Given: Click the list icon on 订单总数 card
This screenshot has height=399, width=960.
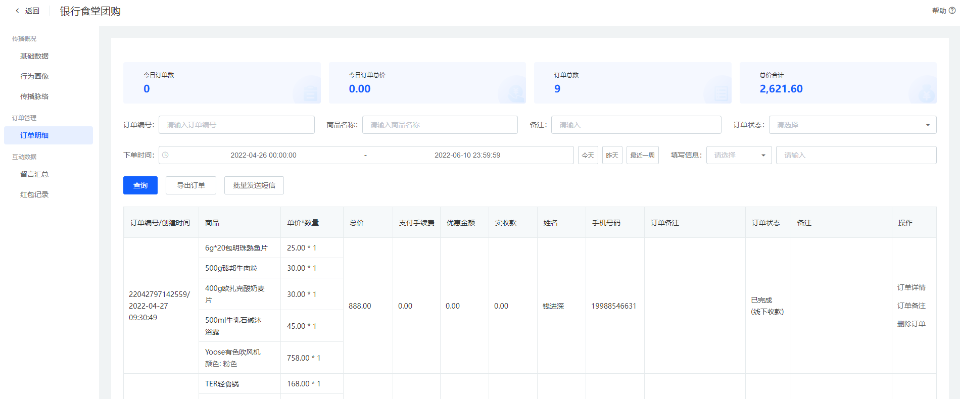Looking at the screenshot, I should pos(721,93).
